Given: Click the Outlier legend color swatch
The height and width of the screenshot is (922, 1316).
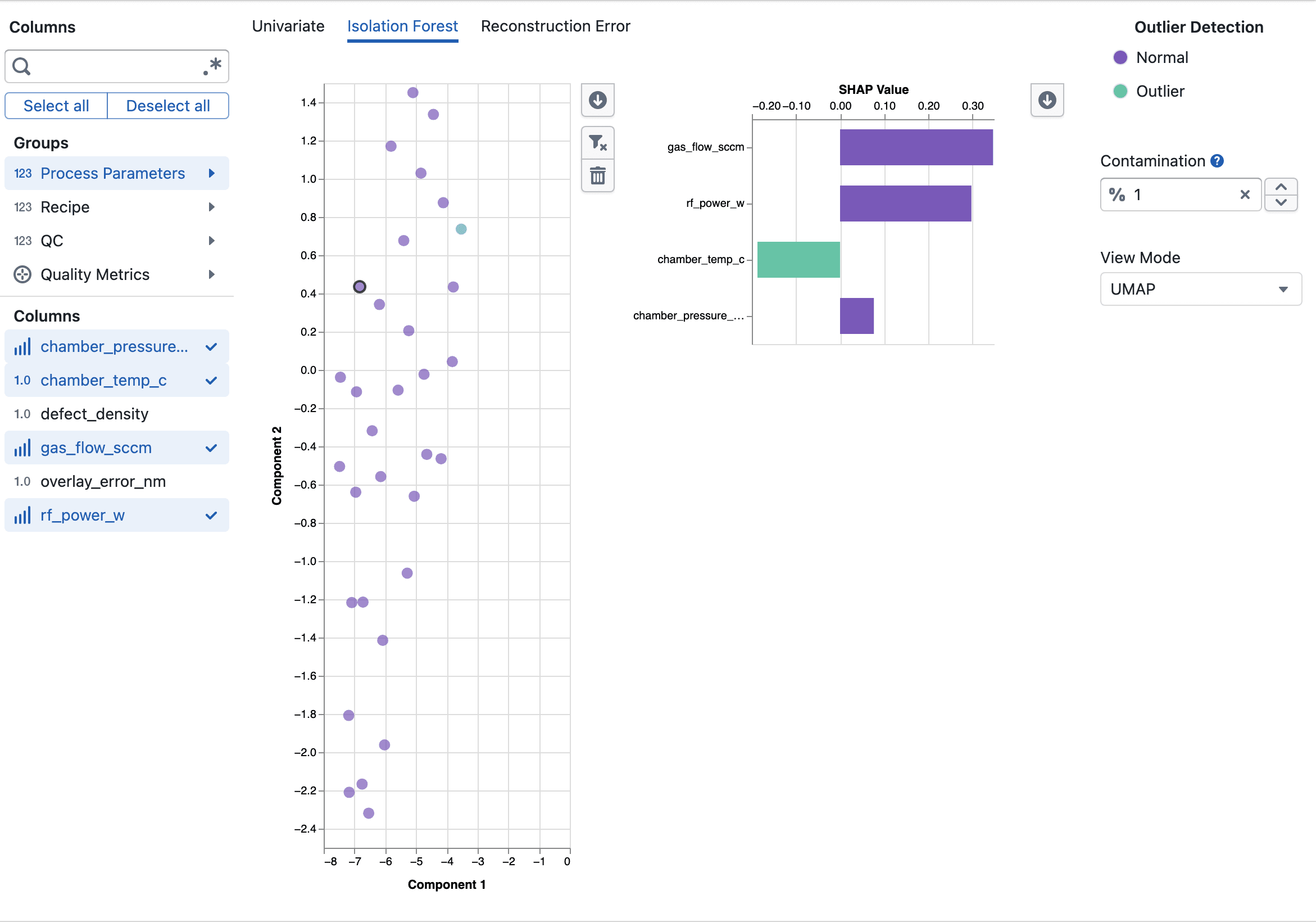Looking at the screenshot, I should tap(1120, 91).
